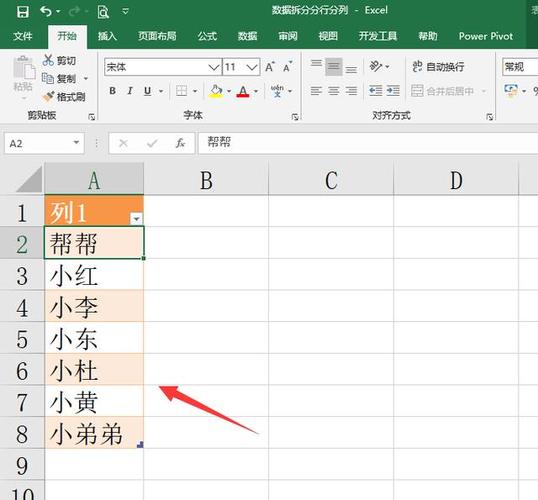Viewport: 538px width, 500px height.
Task: Click the 剪切 (Cut) button
Action: (x=59, y=60)
